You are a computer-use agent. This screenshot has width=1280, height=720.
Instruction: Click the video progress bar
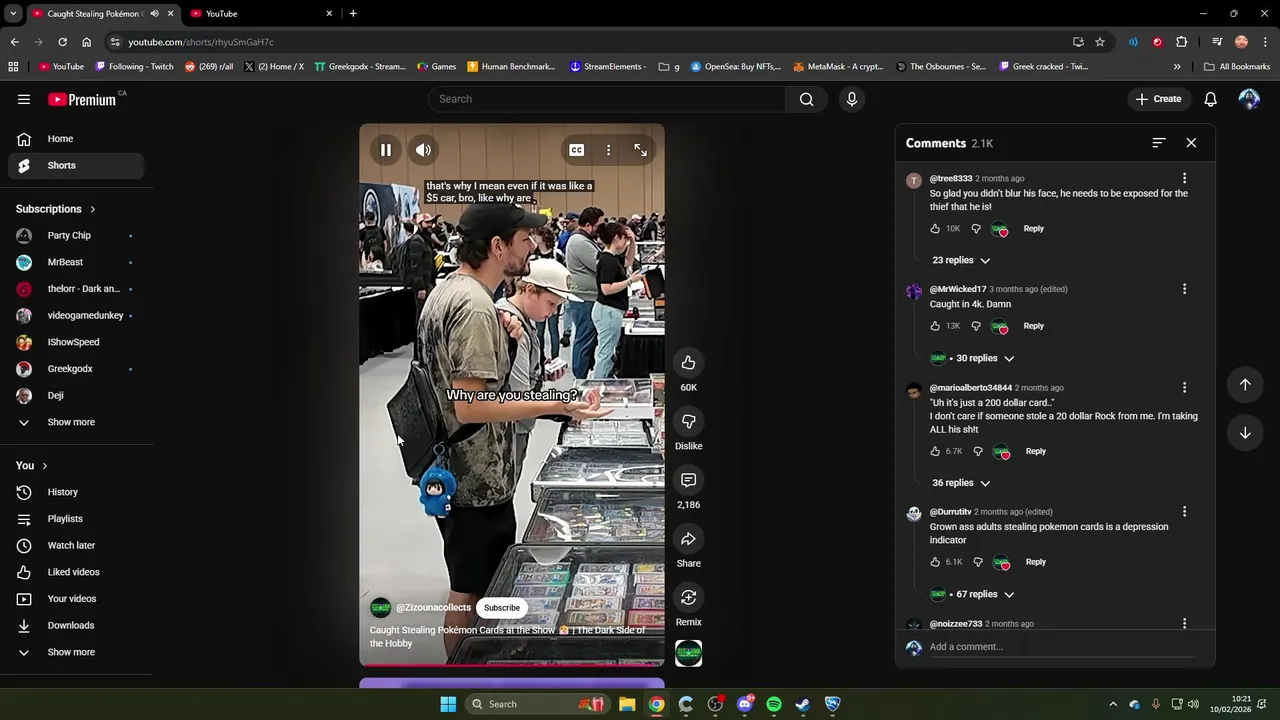pos(512,665)
